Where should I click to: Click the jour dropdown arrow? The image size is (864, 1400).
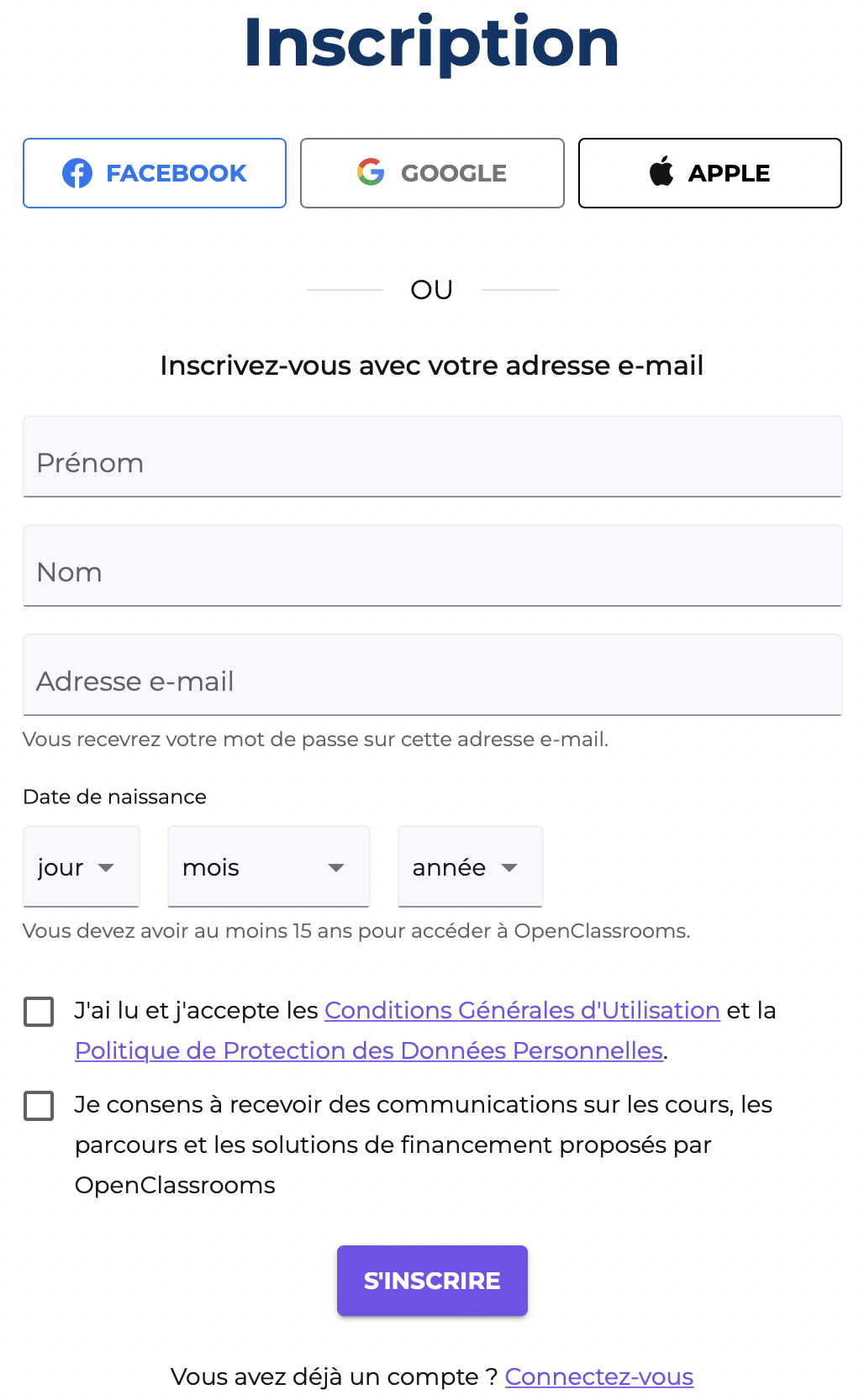(106, 868)
